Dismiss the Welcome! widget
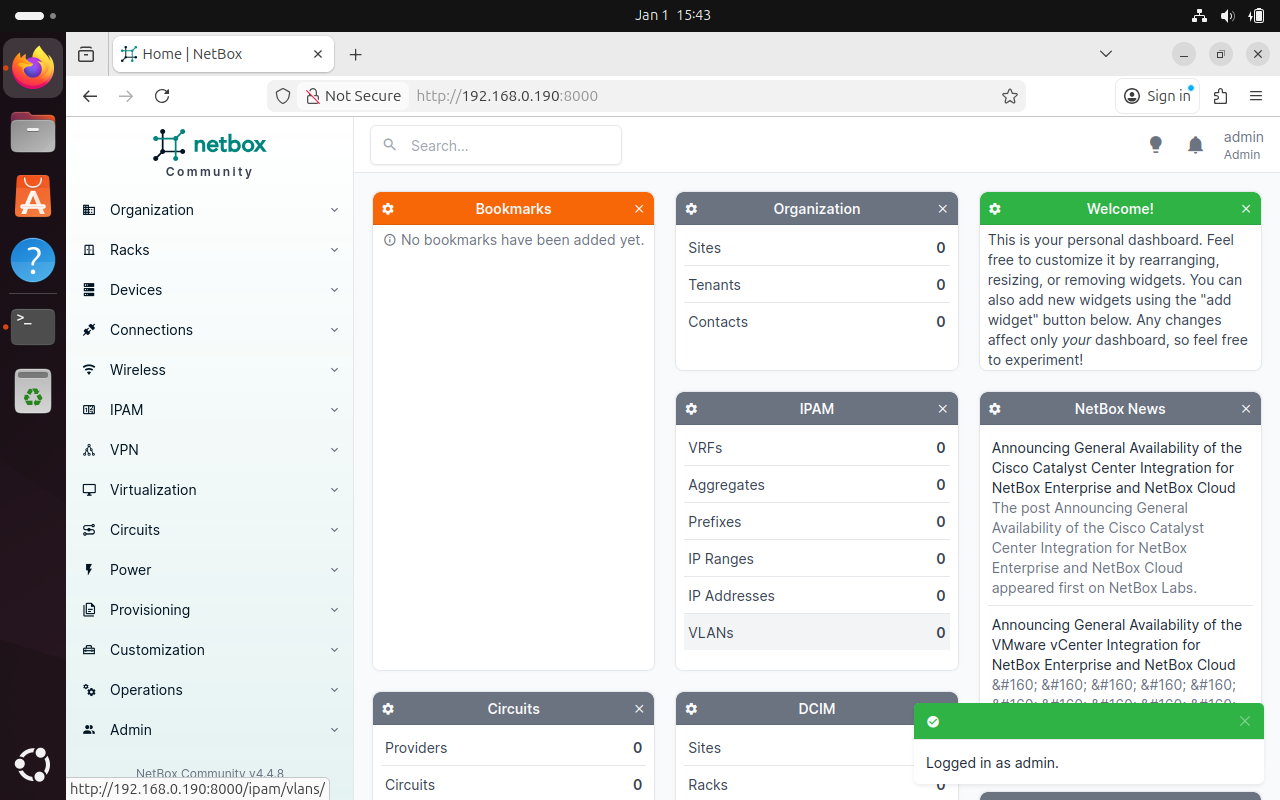This screenshot has width=1280, height=800. tap(1246, 209)
